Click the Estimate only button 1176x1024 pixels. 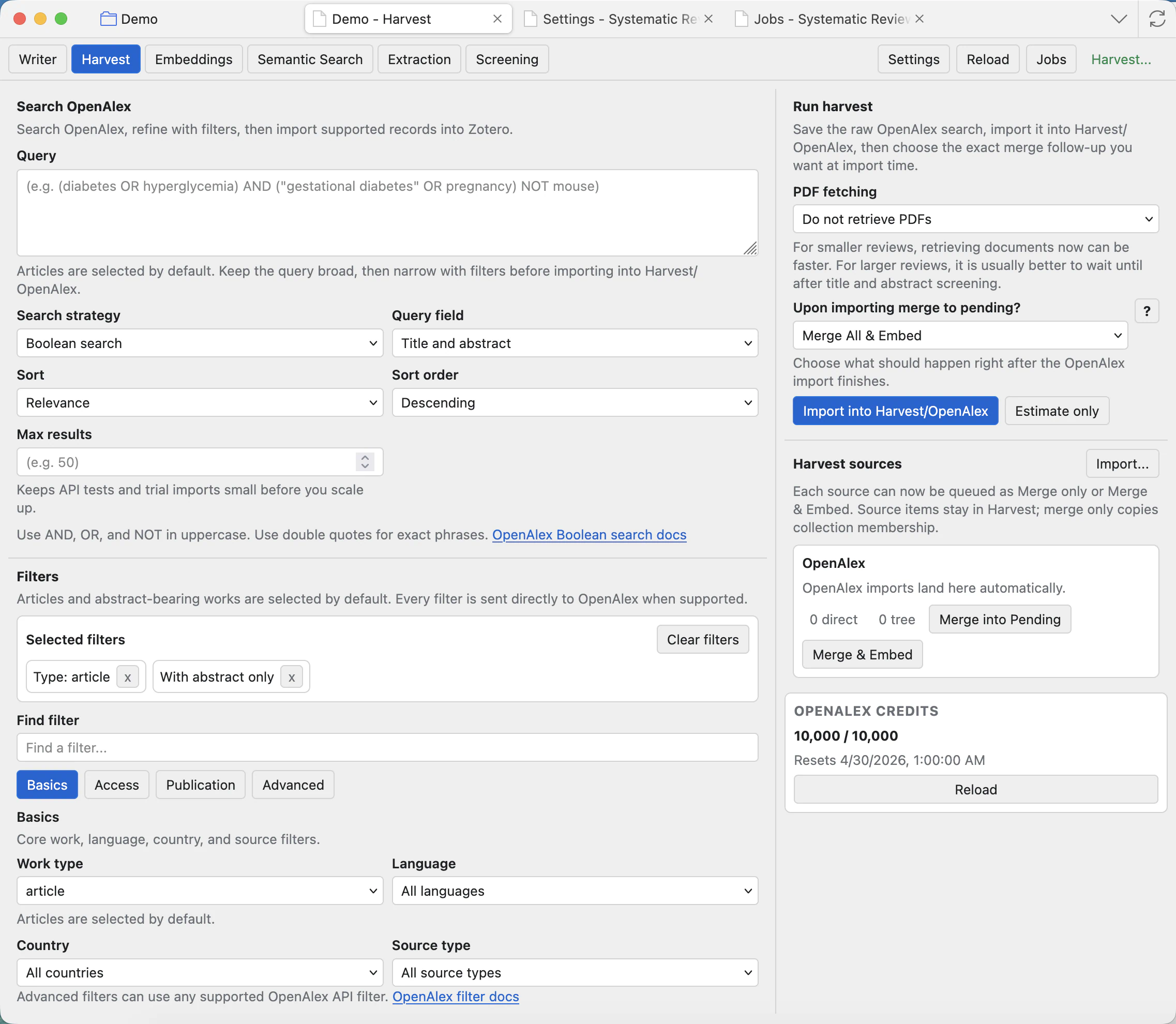pyautogui.click(x=1057, y=411)
